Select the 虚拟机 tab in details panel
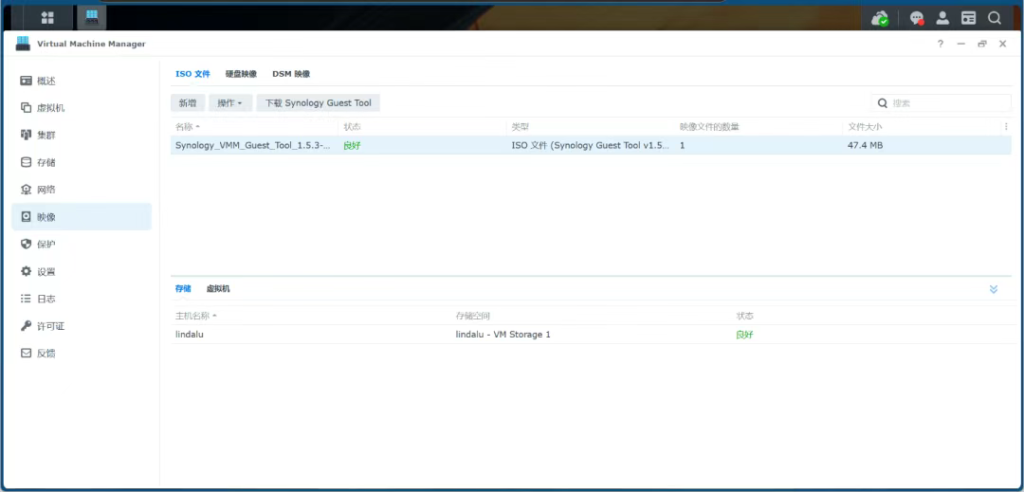Viewport: 1024px width, 492px height. [218, 289]
